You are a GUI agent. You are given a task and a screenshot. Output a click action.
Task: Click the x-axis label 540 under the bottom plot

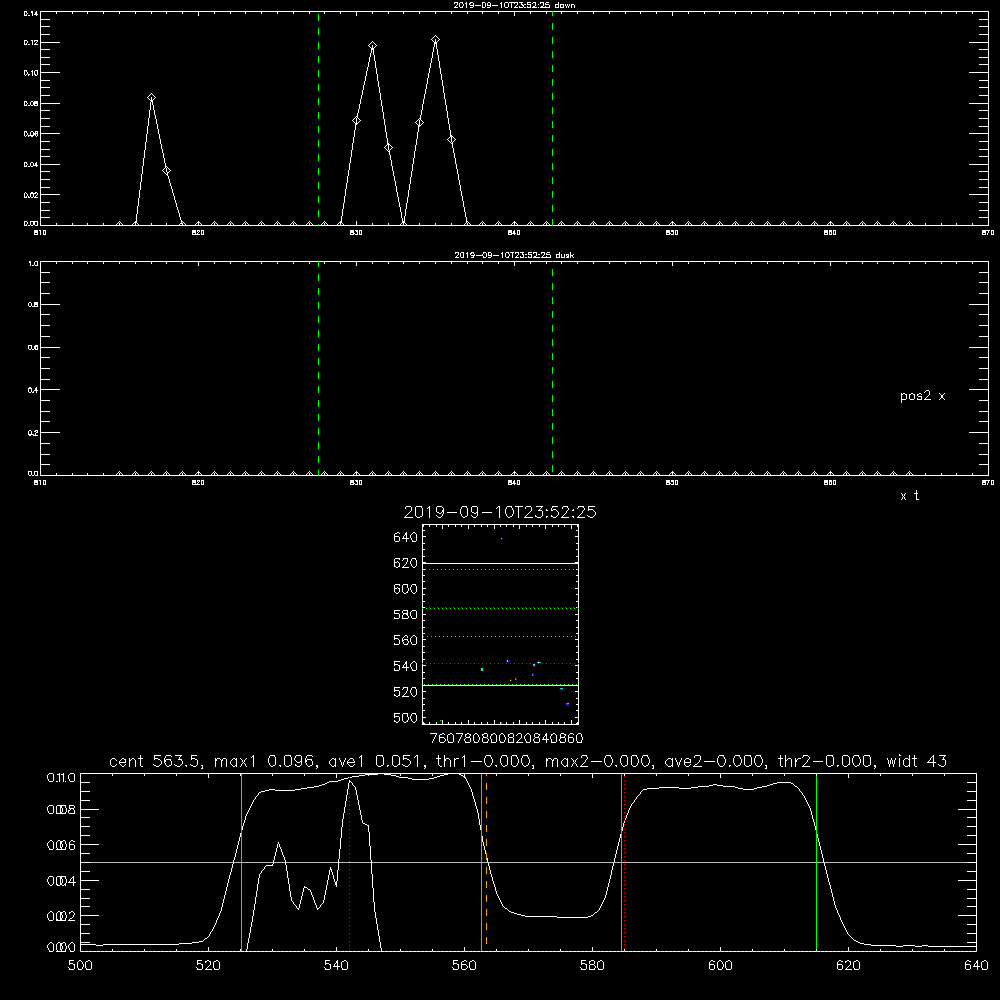336,966
